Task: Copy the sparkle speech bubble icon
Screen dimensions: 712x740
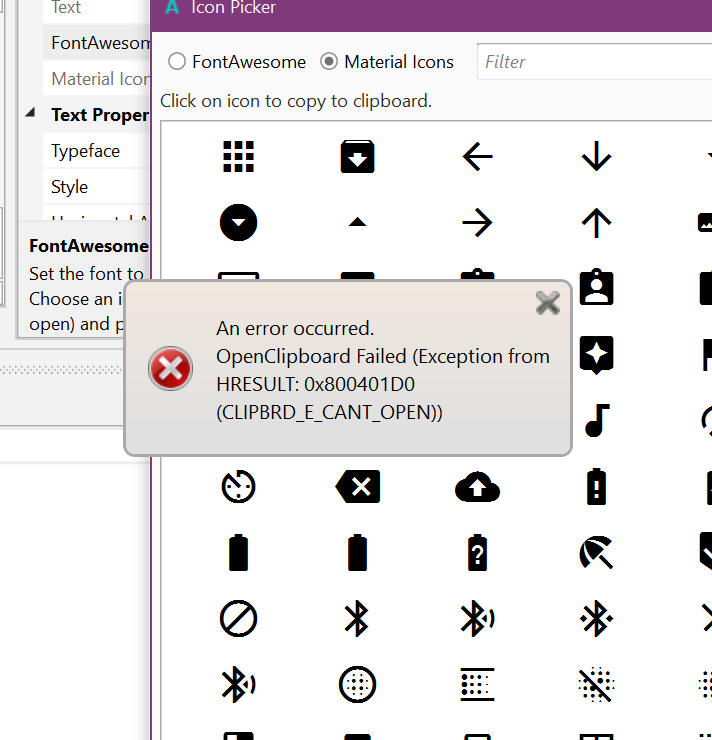Action: tap(596, 355)
